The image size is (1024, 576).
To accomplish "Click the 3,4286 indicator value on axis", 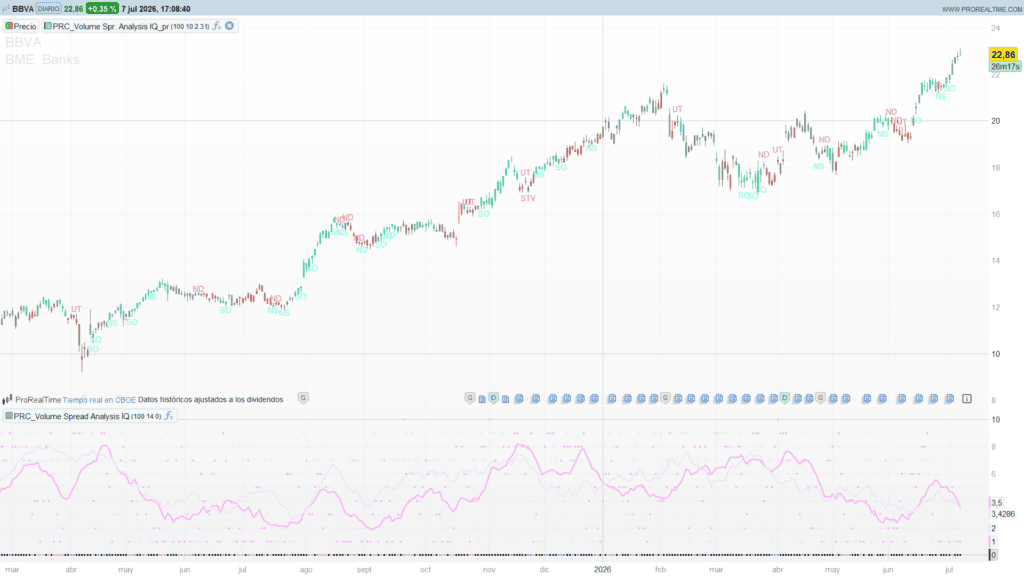I will point(1003,514).
